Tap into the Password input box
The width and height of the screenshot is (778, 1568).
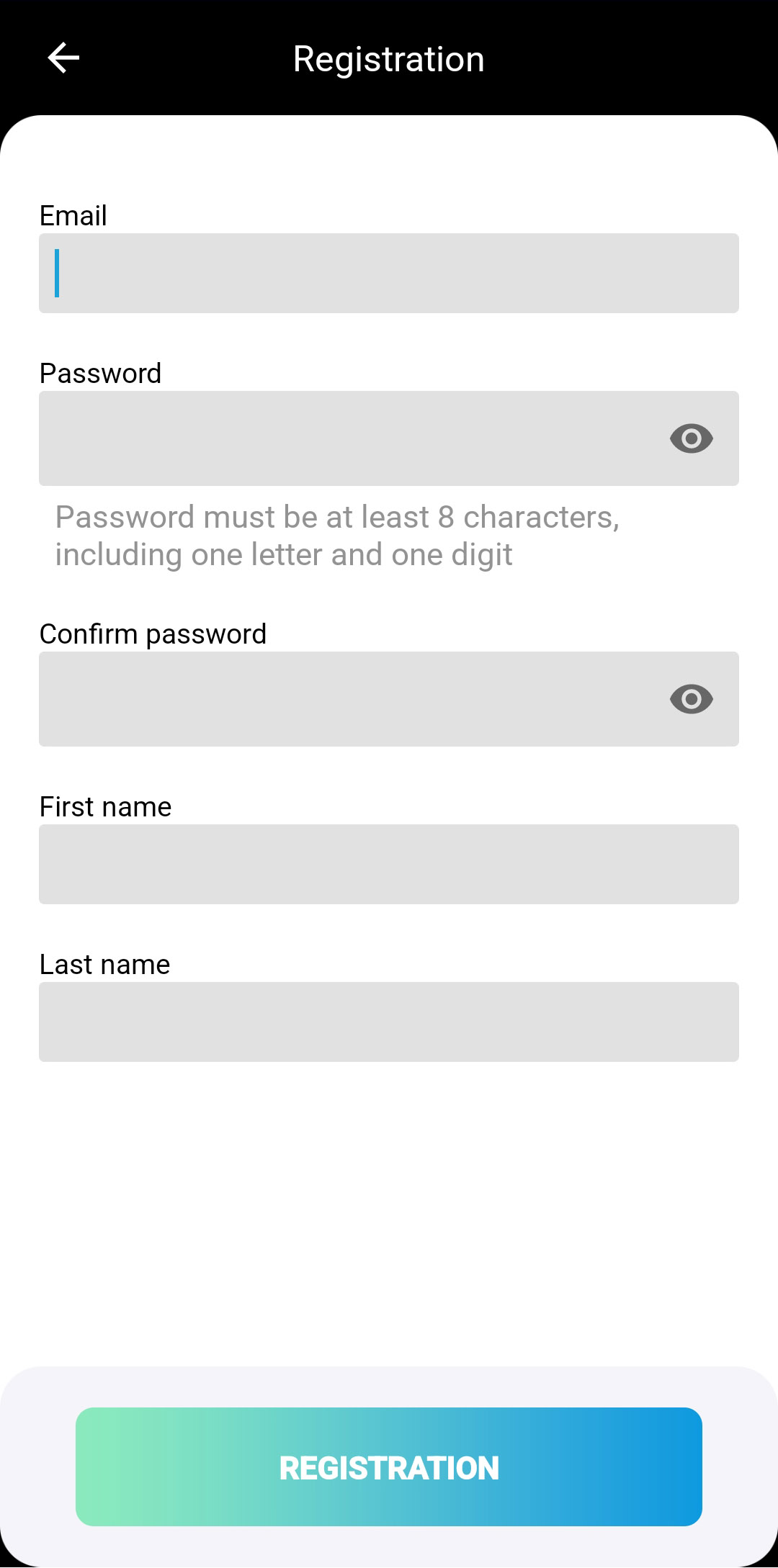point(346,438)
